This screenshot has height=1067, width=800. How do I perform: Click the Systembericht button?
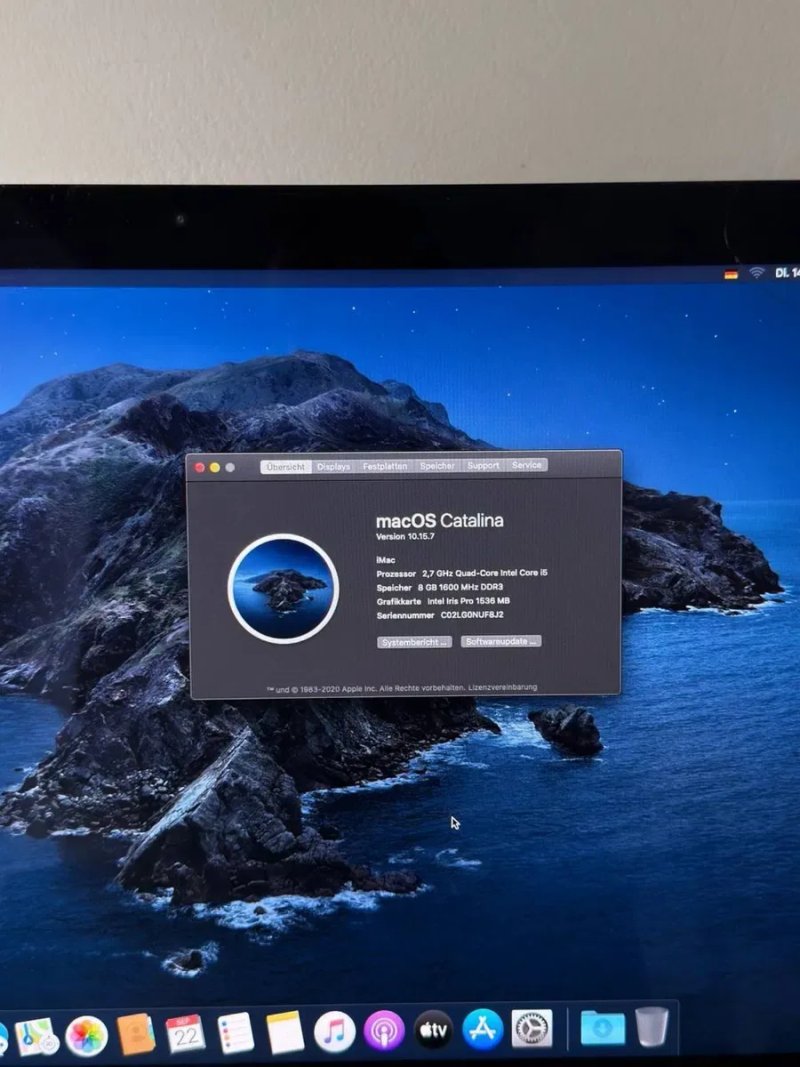pyautogui.click(x=414, y=642)
